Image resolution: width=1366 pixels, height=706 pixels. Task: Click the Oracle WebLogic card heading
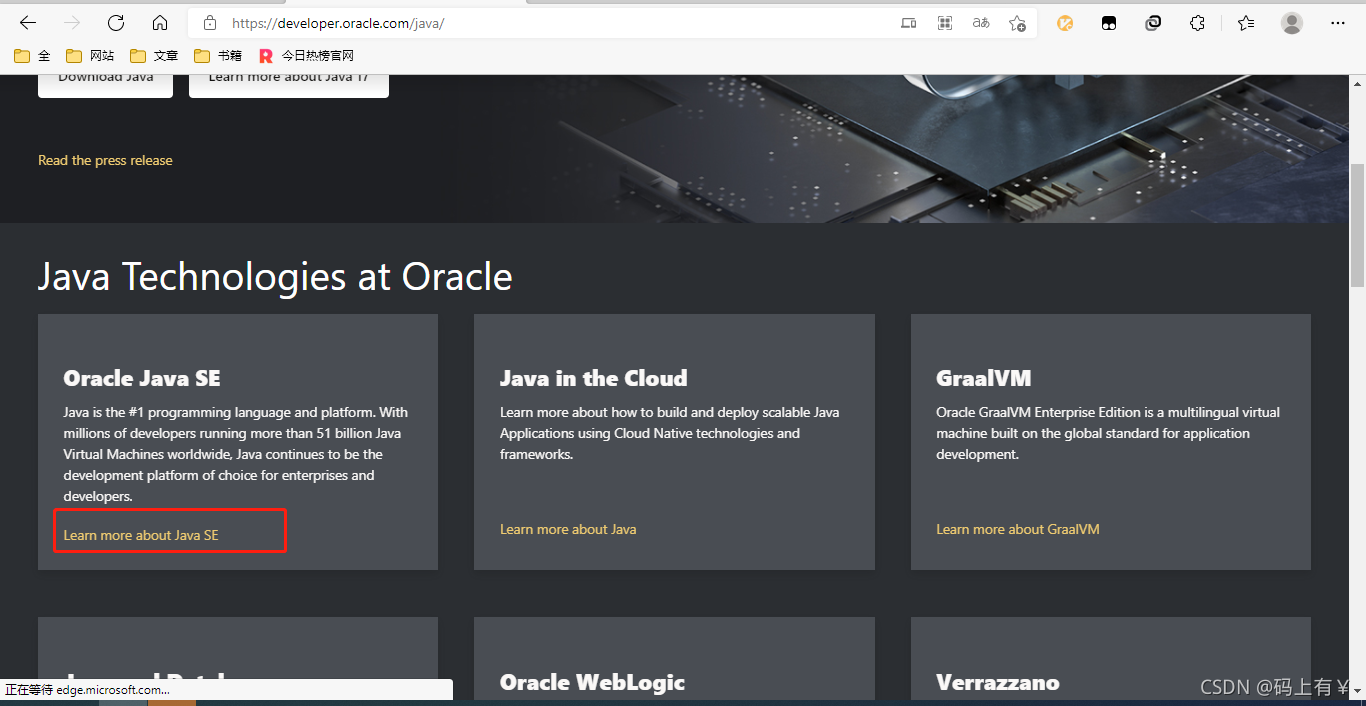coord(592,683)
